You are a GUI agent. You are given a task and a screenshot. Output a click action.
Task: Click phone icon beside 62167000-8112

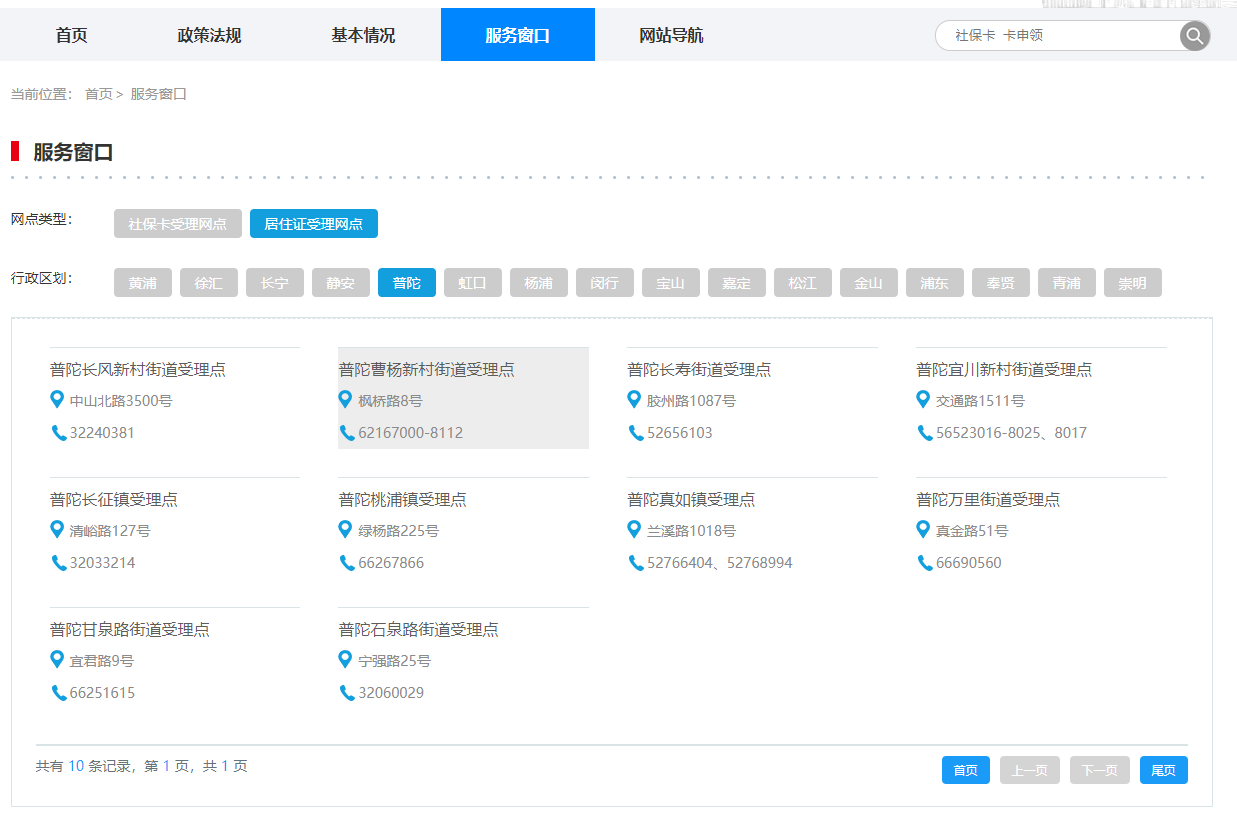tap(347, 433)
